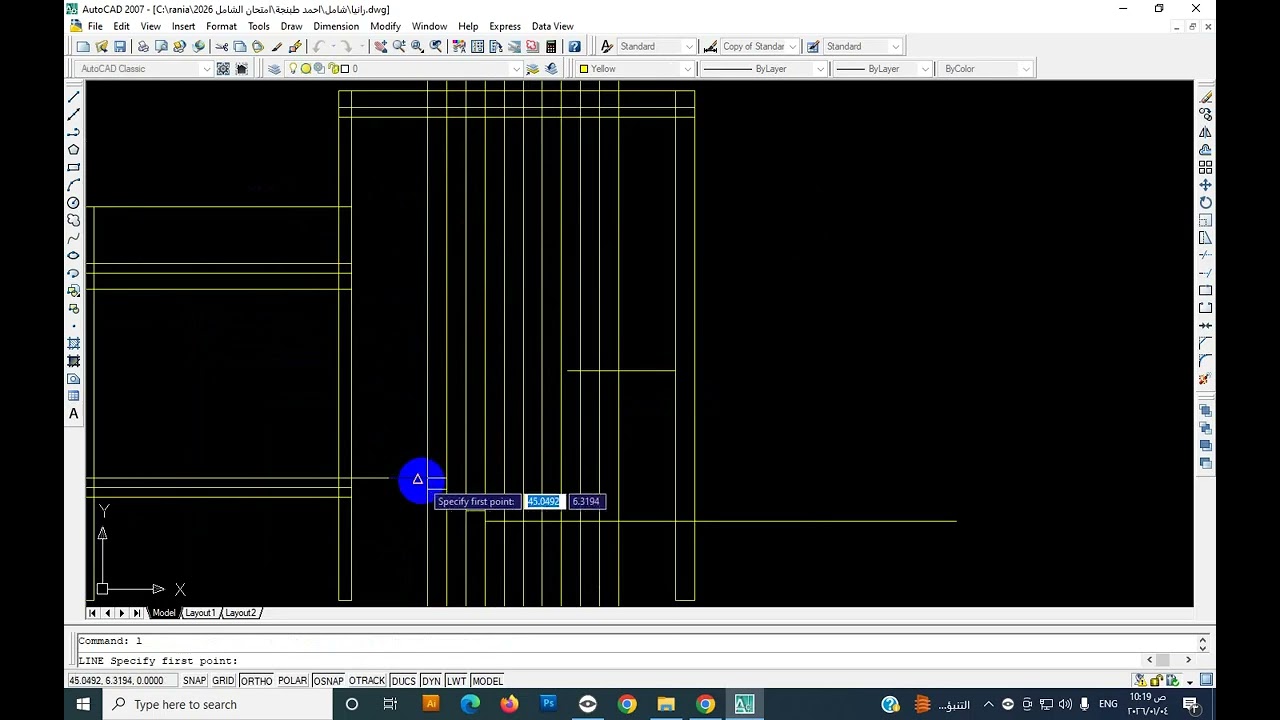
Task: Select the Circle draw tool
Action: pyautogui.click(x=73, y=203)
